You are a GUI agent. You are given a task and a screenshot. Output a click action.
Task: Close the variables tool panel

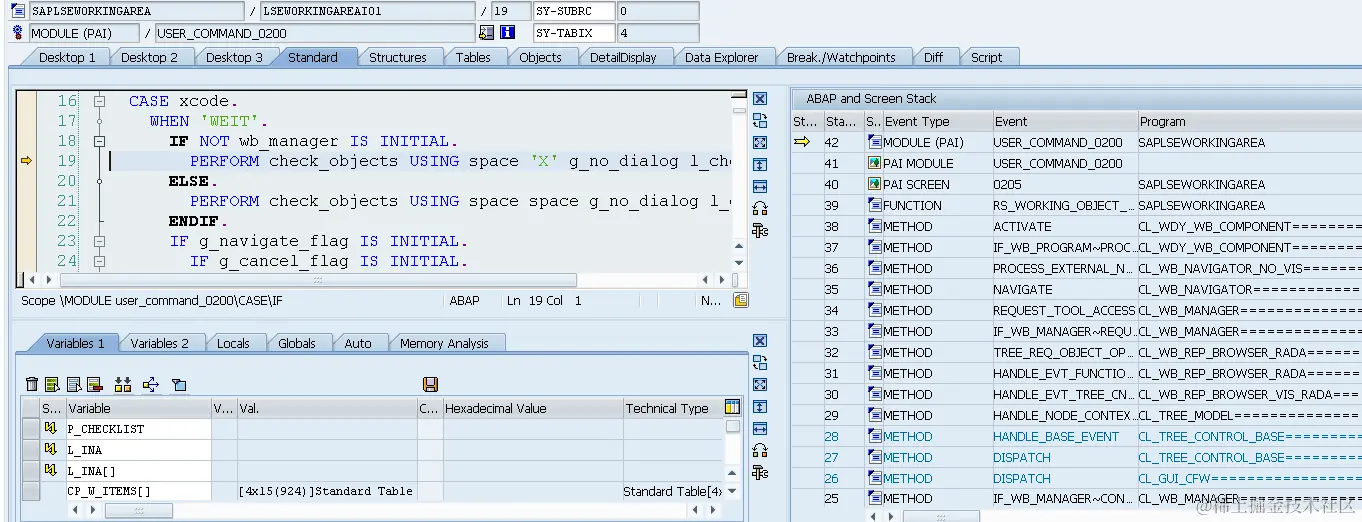760,341
